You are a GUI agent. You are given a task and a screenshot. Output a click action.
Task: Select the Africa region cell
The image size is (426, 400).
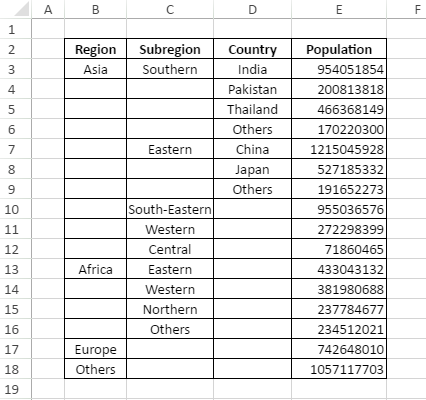96,269
